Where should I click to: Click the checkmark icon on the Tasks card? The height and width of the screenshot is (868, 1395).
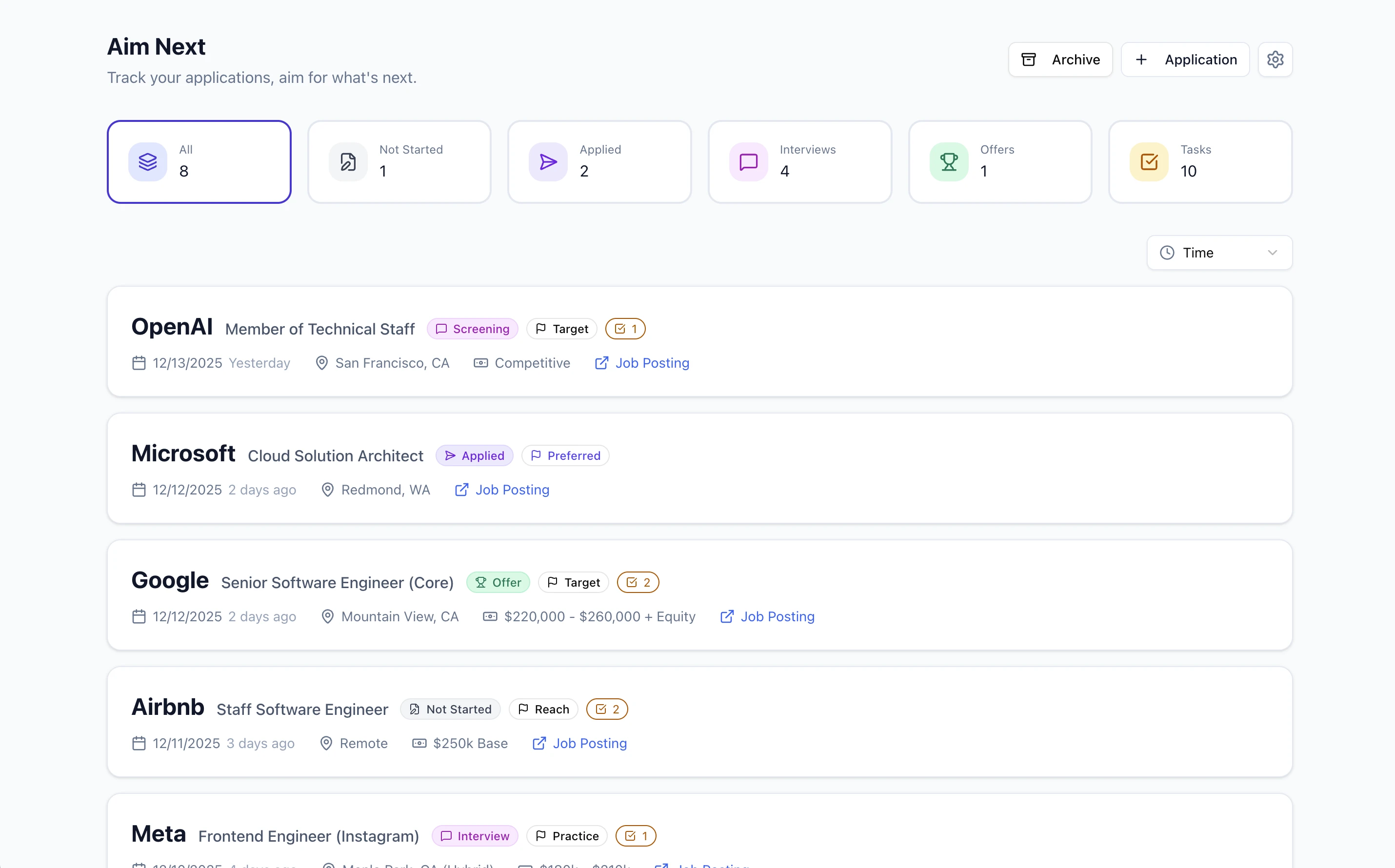click(x=1149, y=161)
